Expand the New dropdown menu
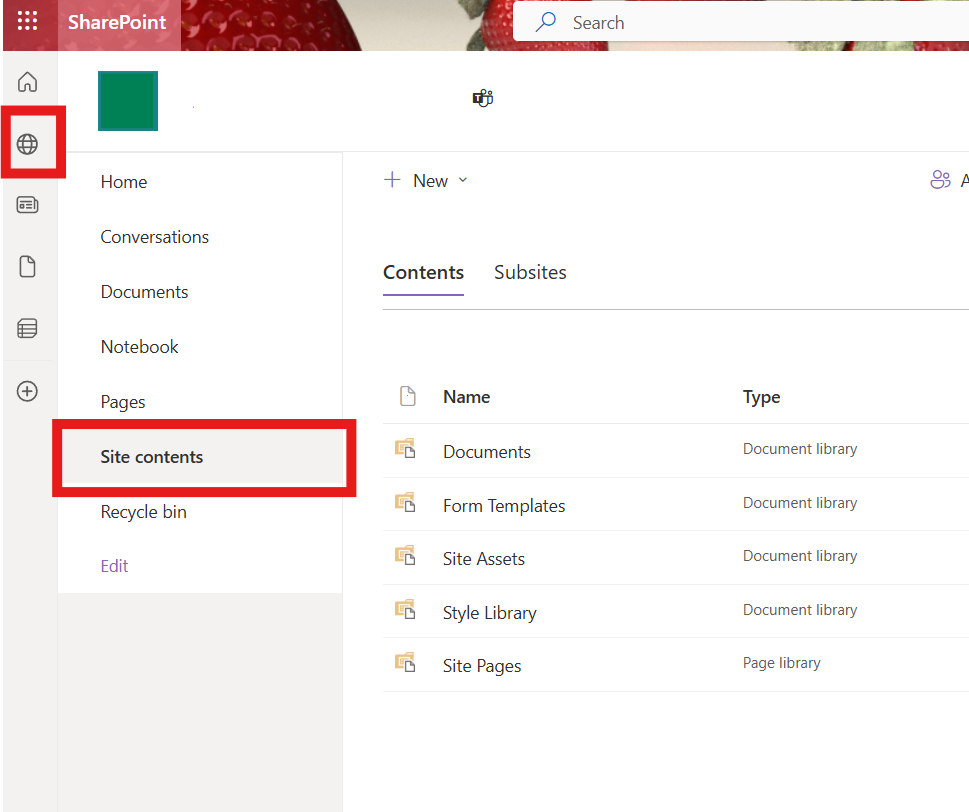 tap(427, 181)
